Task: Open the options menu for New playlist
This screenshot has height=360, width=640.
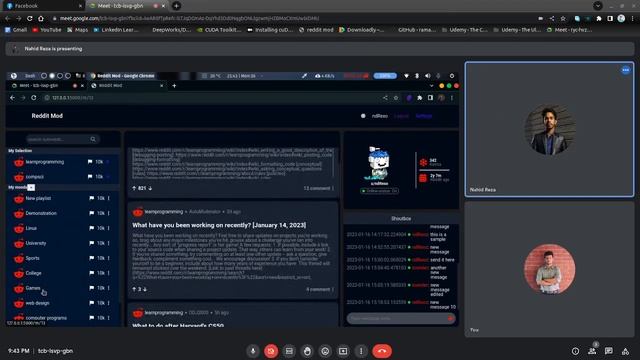Action: point(109,198)
